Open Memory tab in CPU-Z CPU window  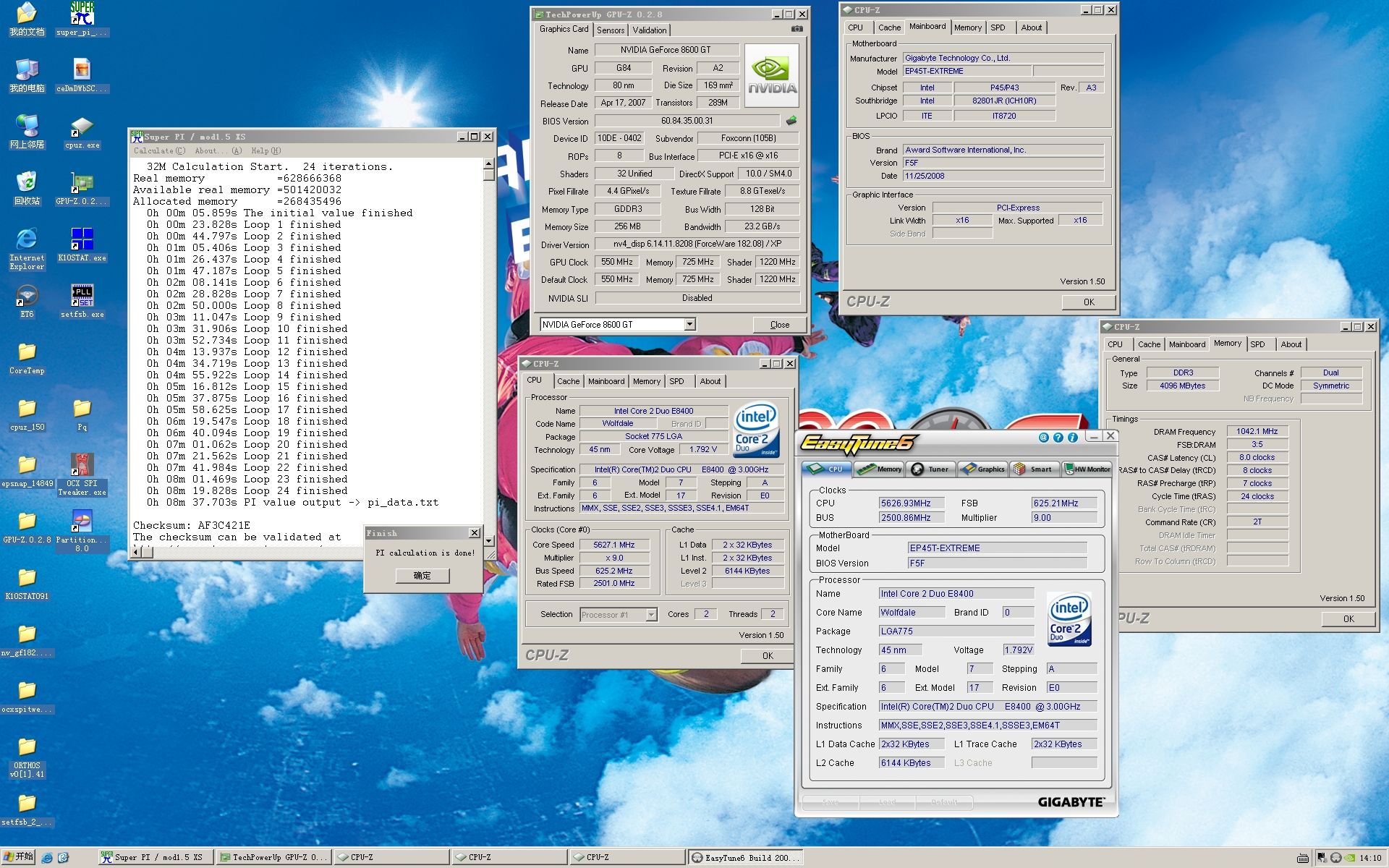coord(646,381)
